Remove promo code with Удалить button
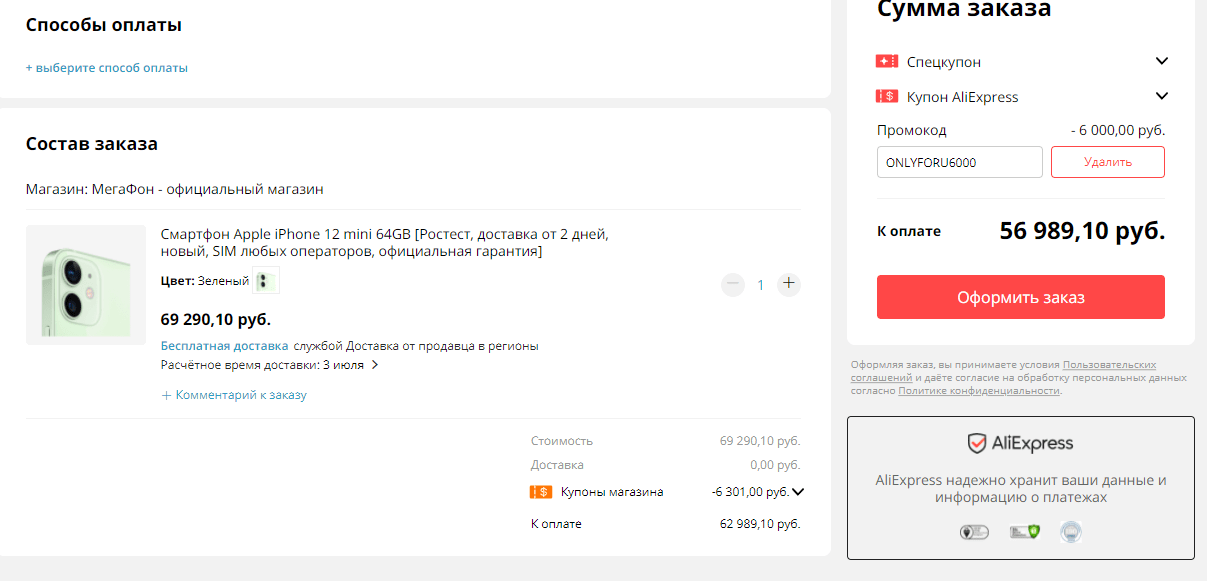 pyautogui.click(x=1107, y=162)
